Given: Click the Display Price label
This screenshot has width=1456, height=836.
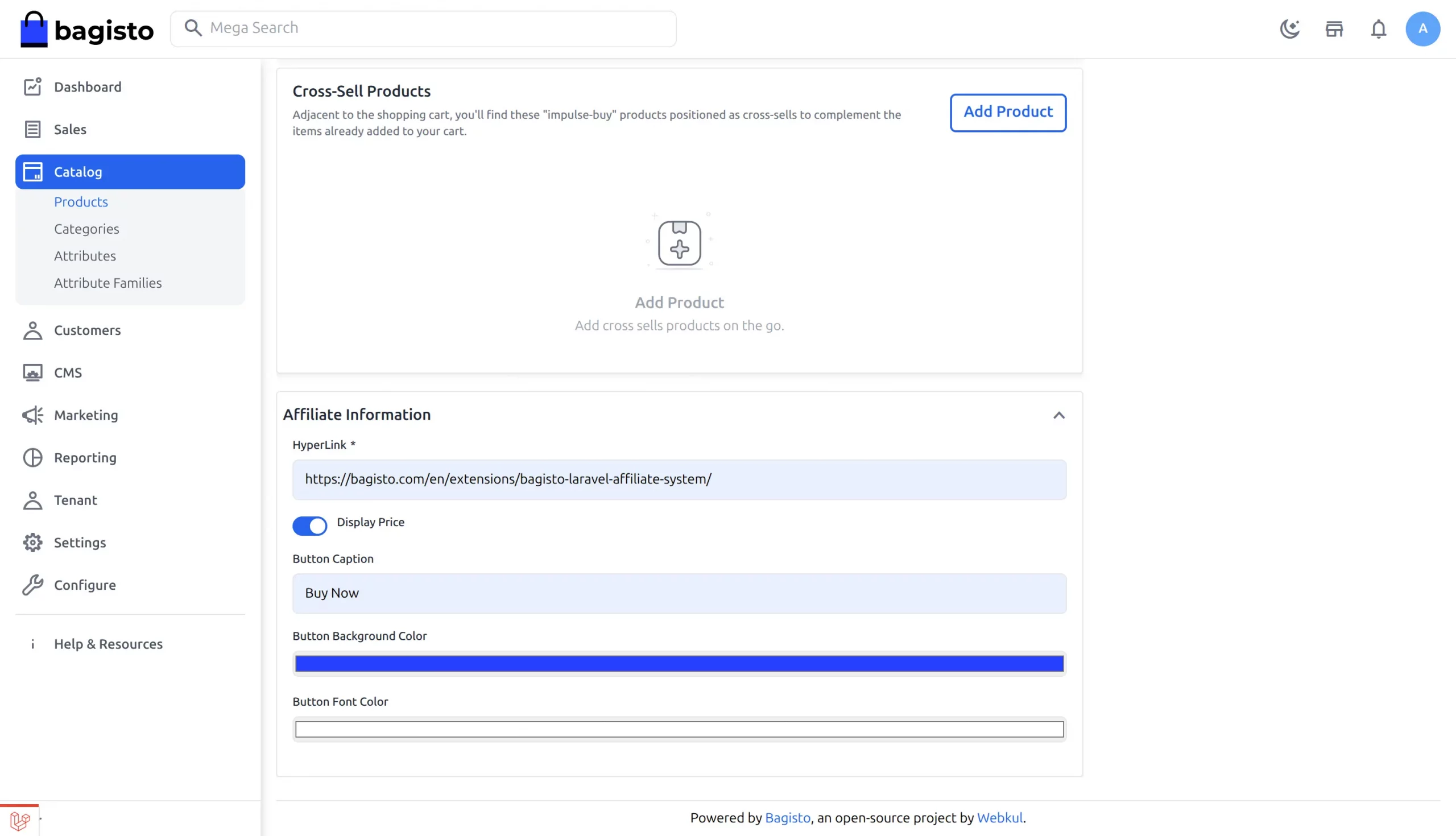Looking at the screenshot, I should pyautogui.click(x=370, y=522).
